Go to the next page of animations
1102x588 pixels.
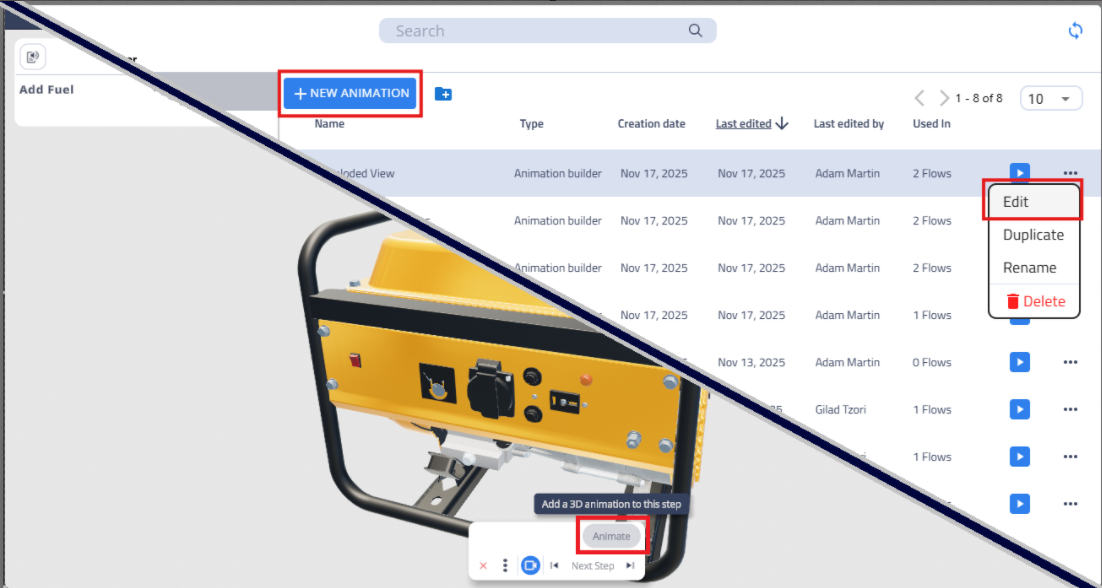pyautogui.click(x=944, y=98)
